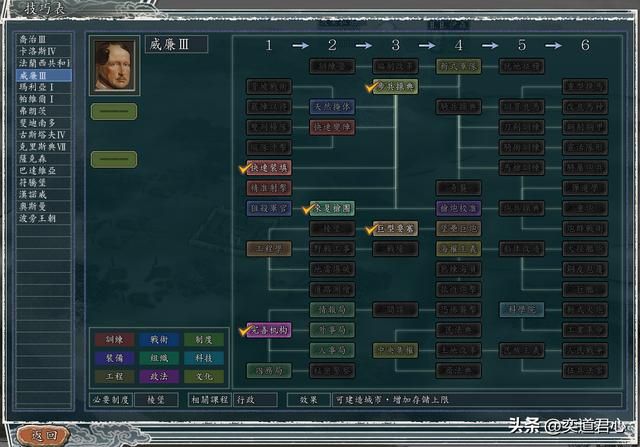This screenshot has height=447, width=640.
Task: Select 克里斯典VII in the leader list
Action: pyautogui.click(x=44, y=147)
